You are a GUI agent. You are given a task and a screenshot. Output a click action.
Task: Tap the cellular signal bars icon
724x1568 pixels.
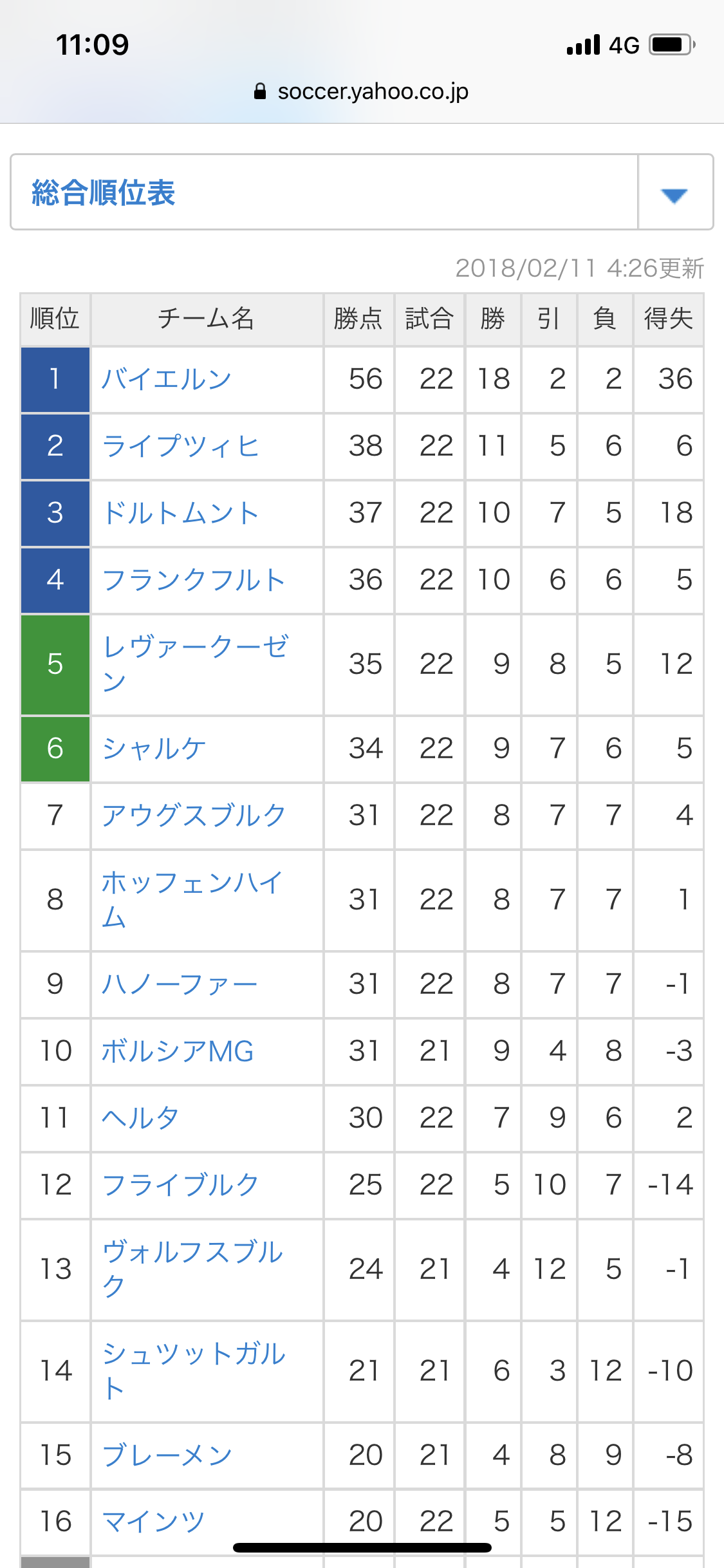(583, 45)
